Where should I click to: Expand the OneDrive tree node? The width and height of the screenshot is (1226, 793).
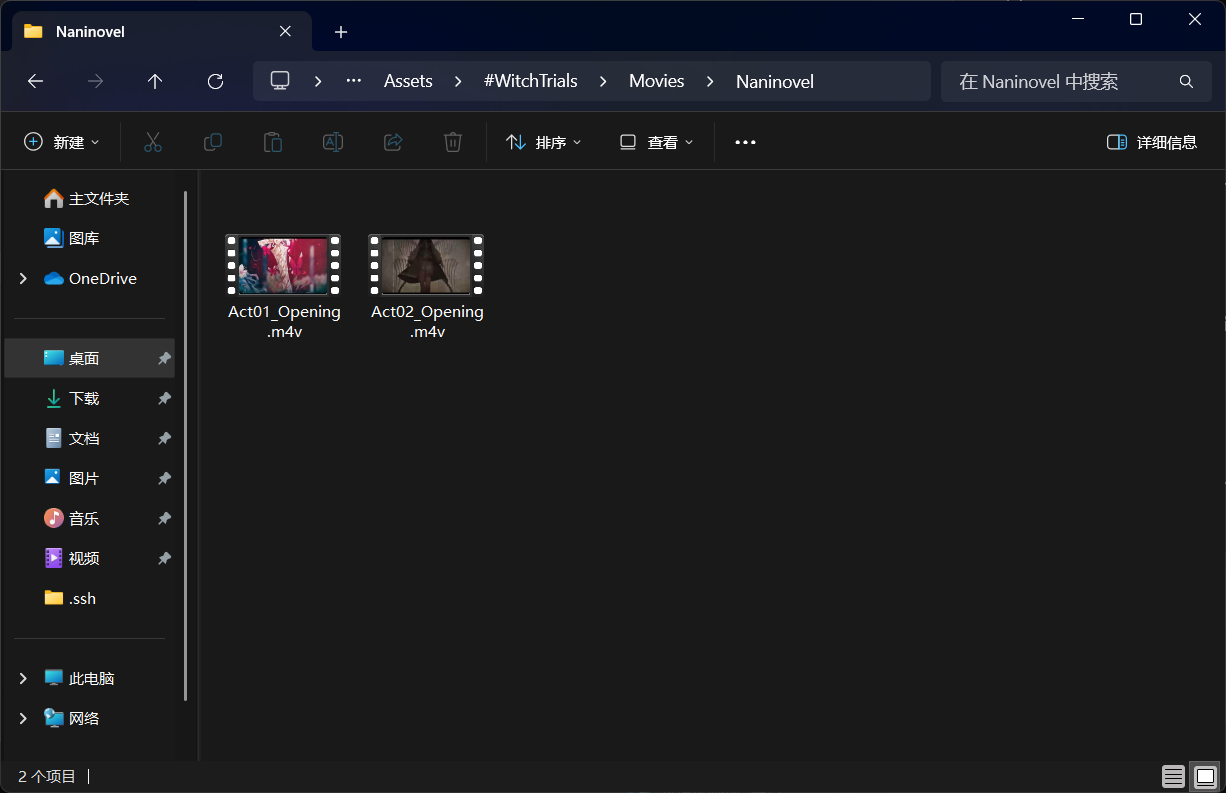coord(23,279)
